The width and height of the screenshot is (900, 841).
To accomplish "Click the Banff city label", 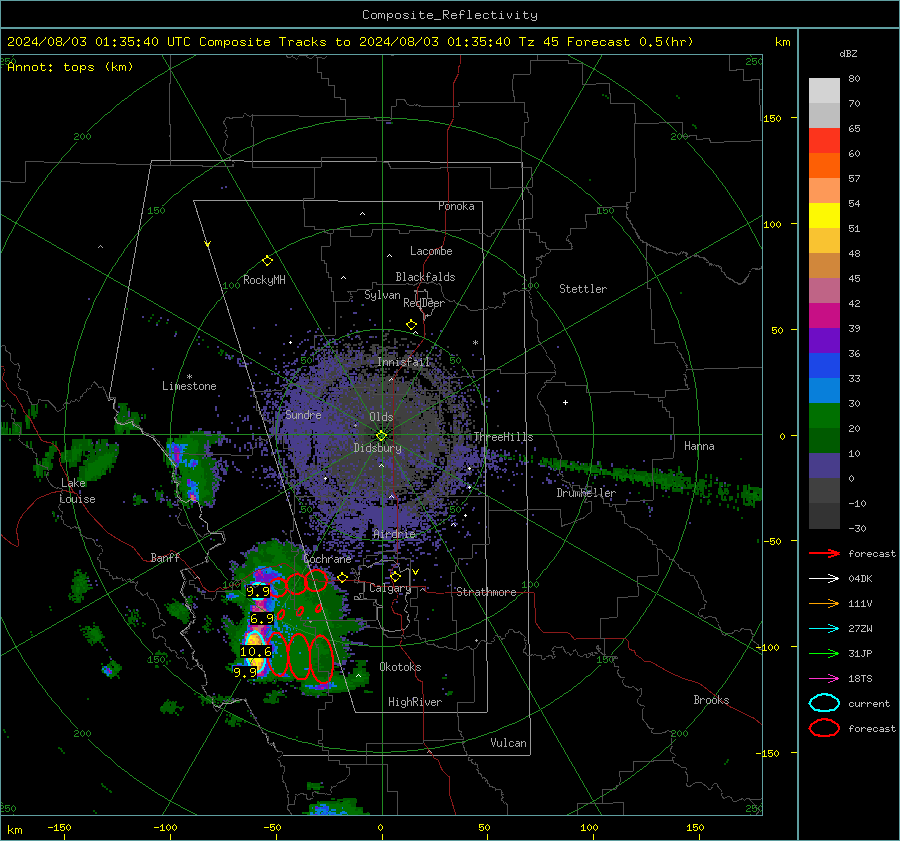I will pos(165,557).
